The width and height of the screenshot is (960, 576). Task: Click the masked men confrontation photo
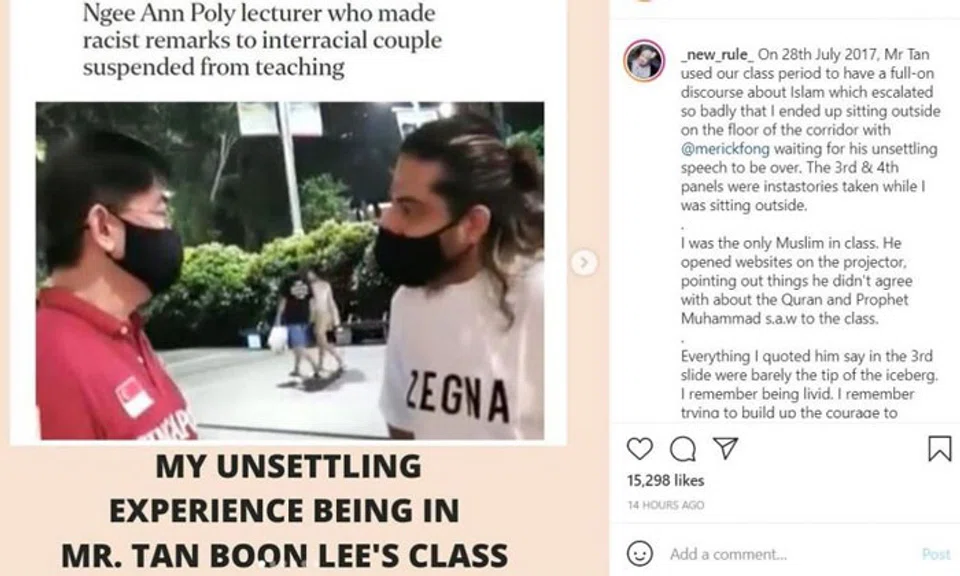(290, 271)
